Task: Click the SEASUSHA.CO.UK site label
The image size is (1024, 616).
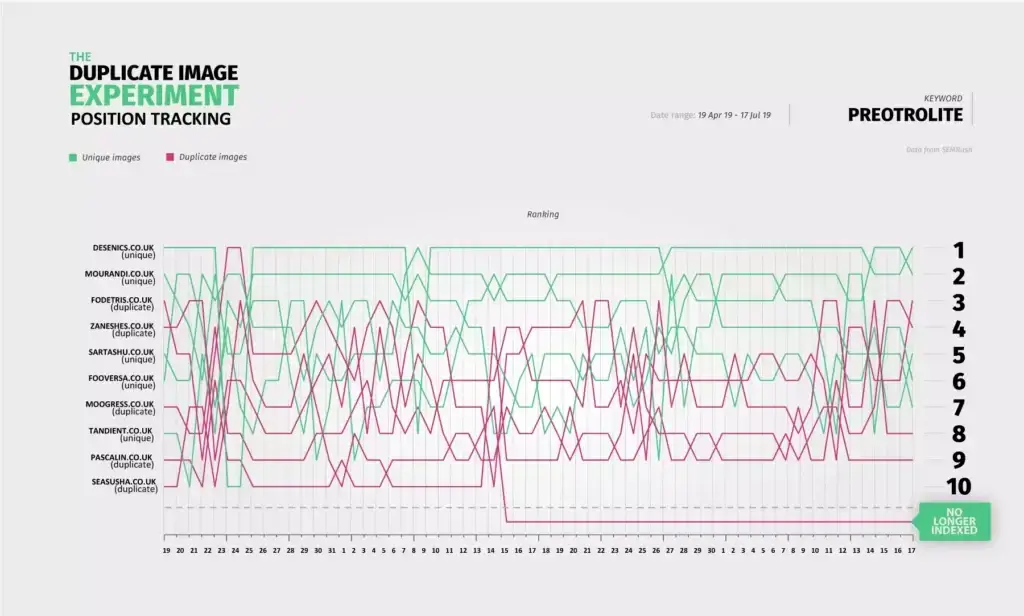Action: (x=122, y=485)
